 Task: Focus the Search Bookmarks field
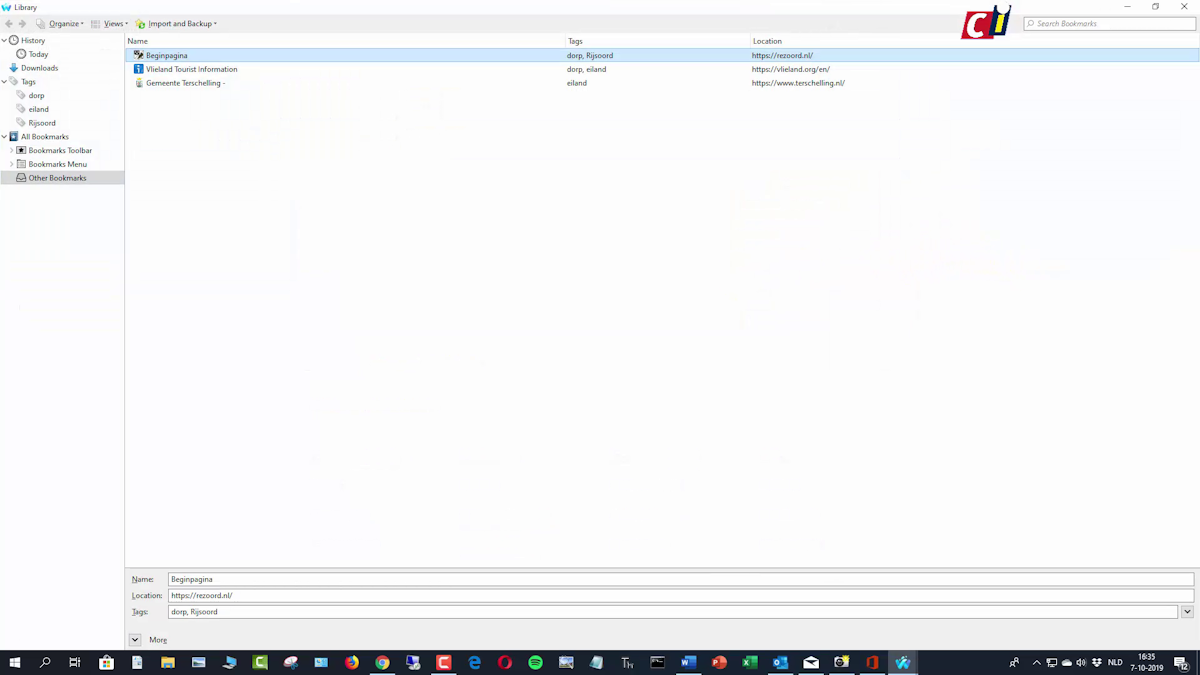(x=1110, y=23)
